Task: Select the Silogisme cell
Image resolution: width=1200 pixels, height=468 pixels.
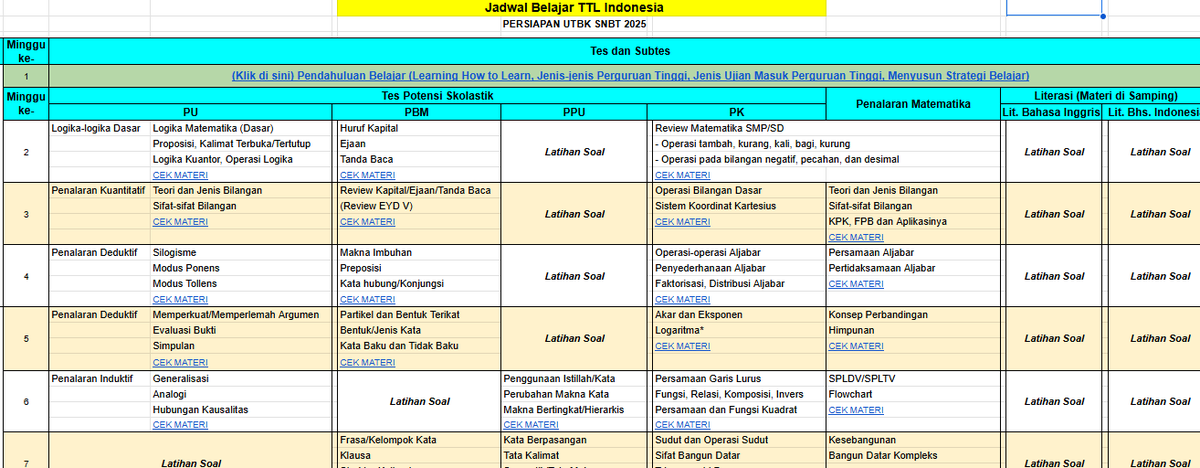Action: point(243,253)
